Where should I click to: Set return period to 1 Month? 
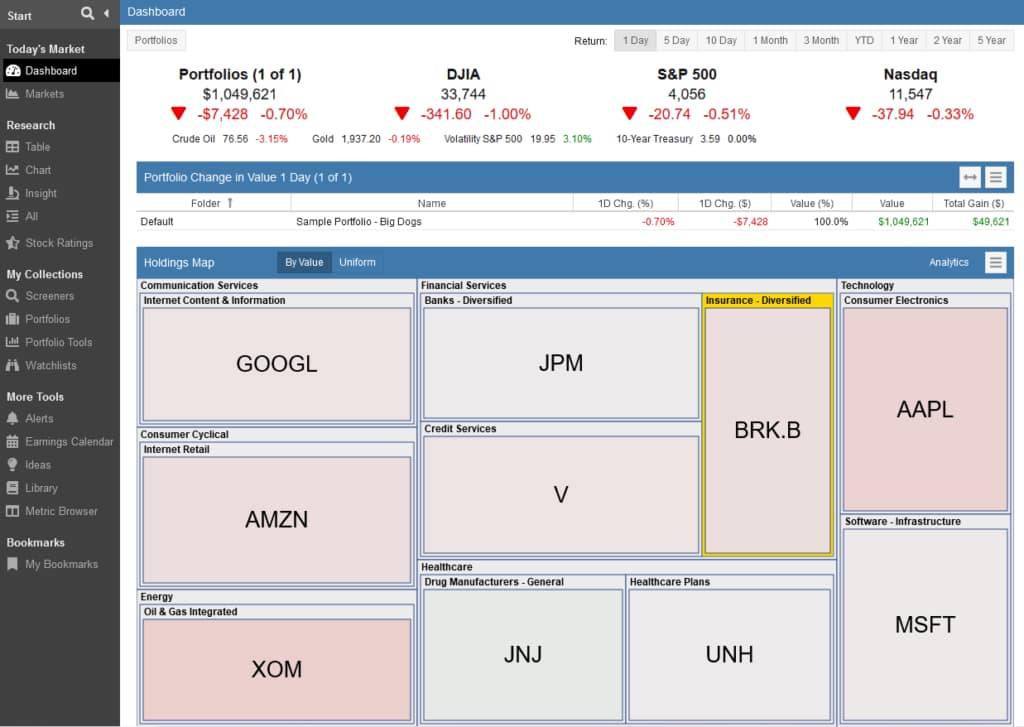pyautogui.click(x=770, y=40)
